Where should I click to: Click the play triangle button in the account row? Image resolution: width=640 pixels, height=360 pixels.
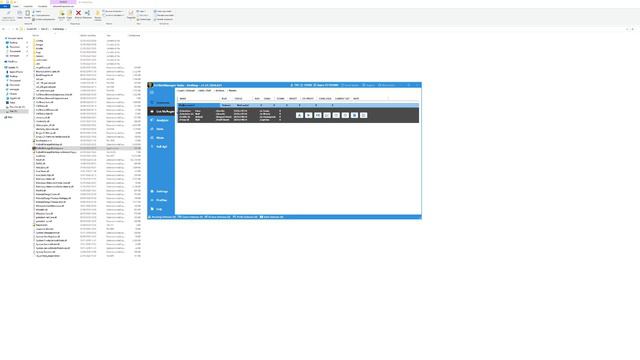click(x=309, y=116)
